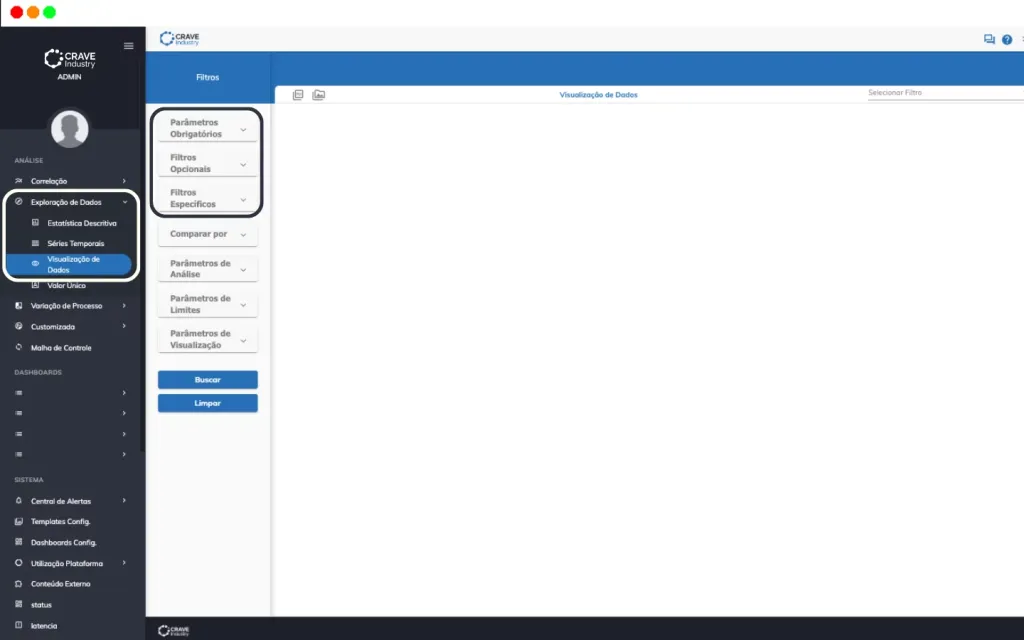Collapse sidebar with hamburger menu icon

(129, 46)
